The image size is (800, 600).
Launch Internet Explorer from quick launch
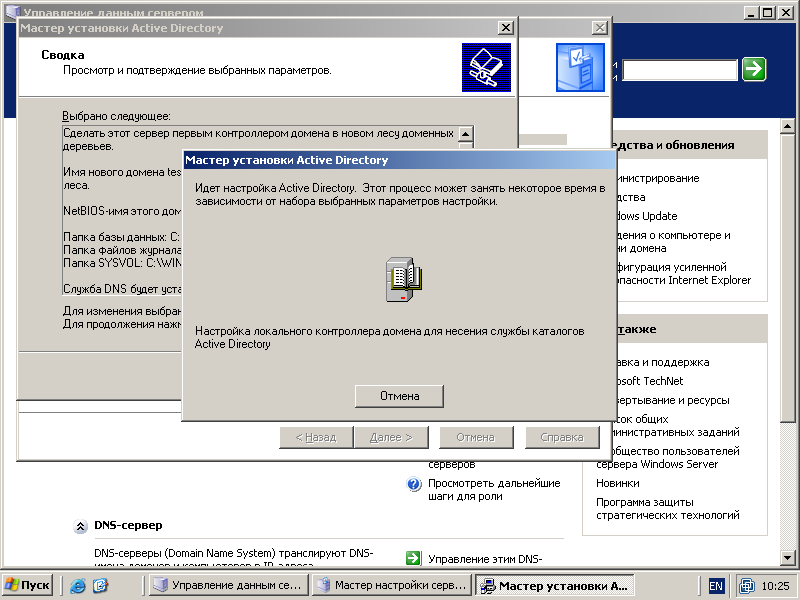pos(78,585)
